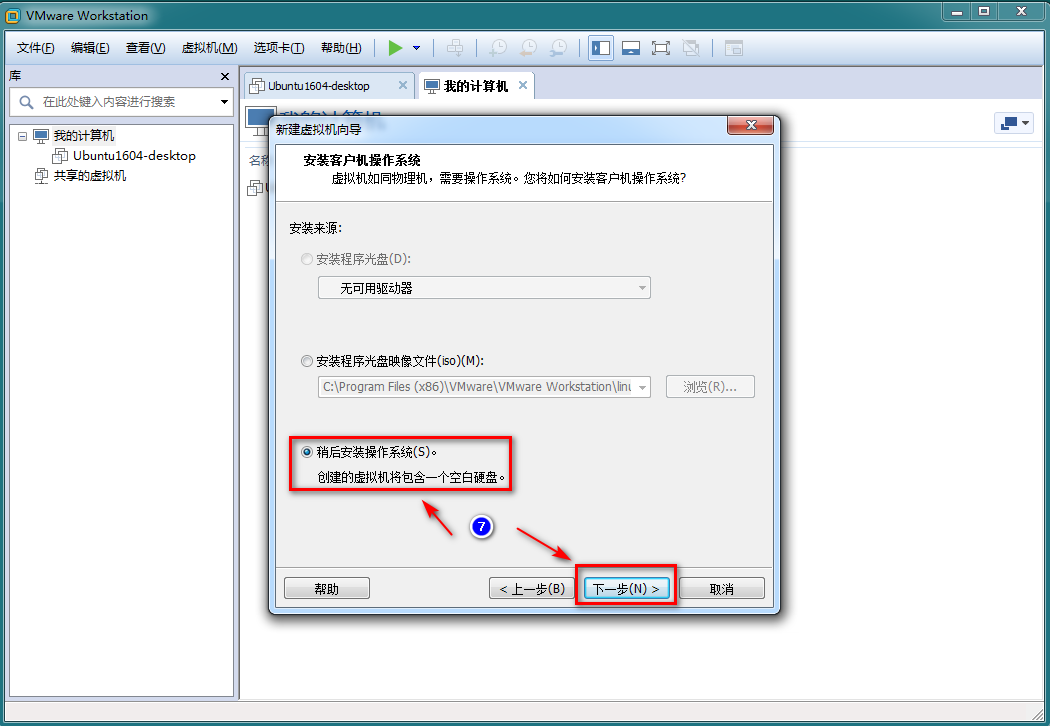
Task: Click the 安装来源: label text
Action: pos(315,228)
